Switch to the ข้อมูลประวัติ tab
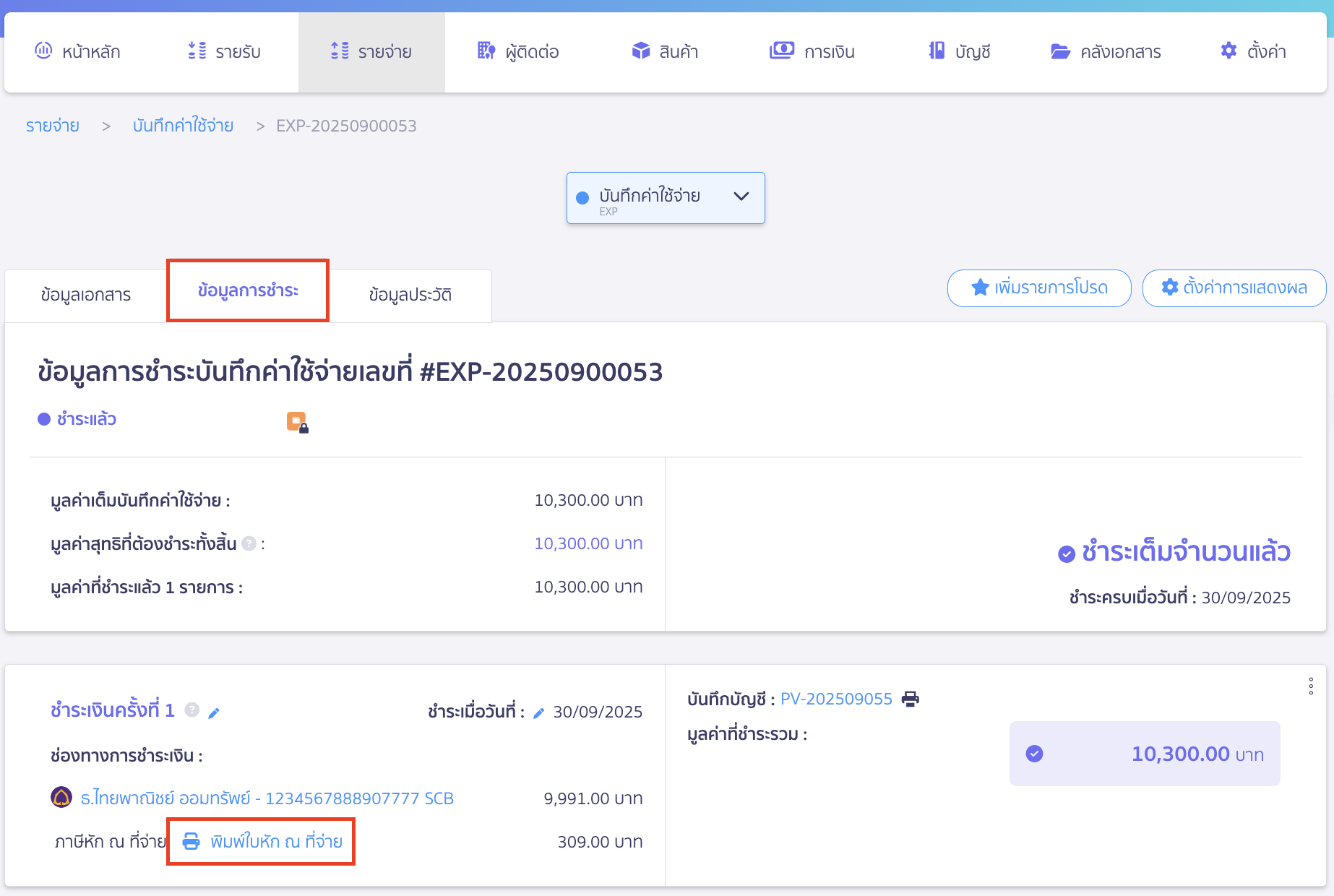Viewport: 1334px width, 896px height. tap(410, 294)
